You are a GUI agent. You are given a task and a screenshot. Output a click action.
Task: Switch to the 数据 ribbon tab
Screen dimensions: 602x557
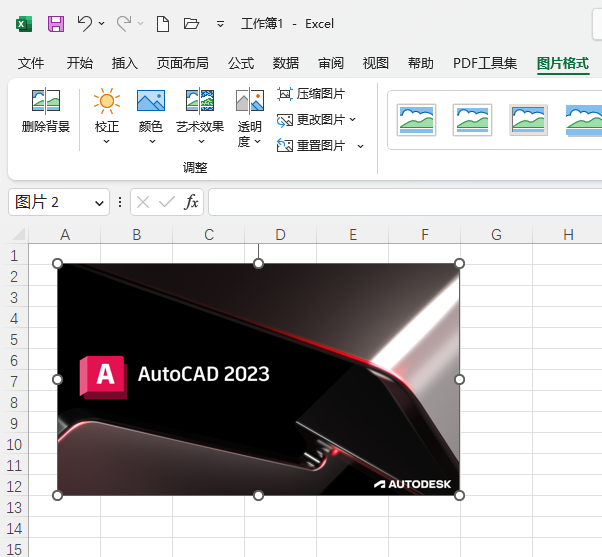click(x=286, y=63)
